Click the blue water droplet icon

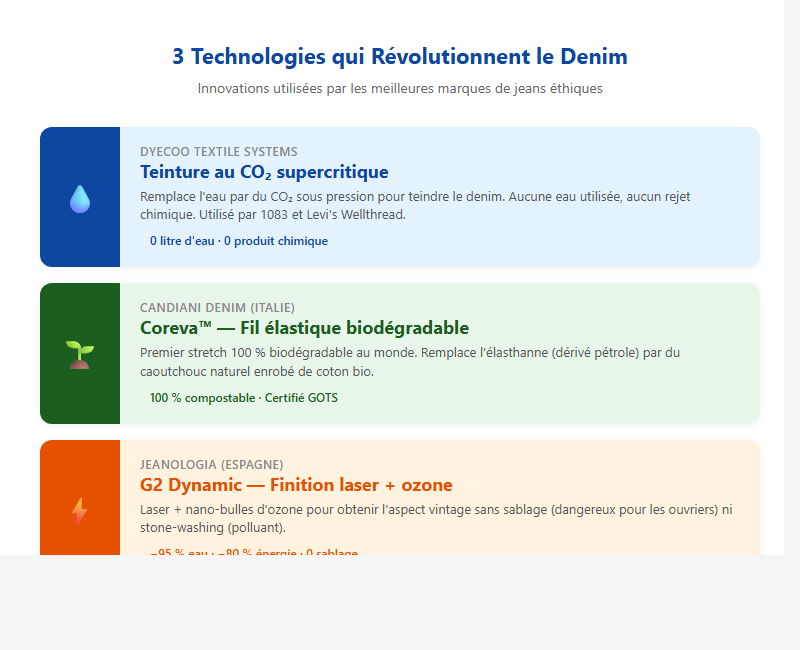click(x=80, y=198)
